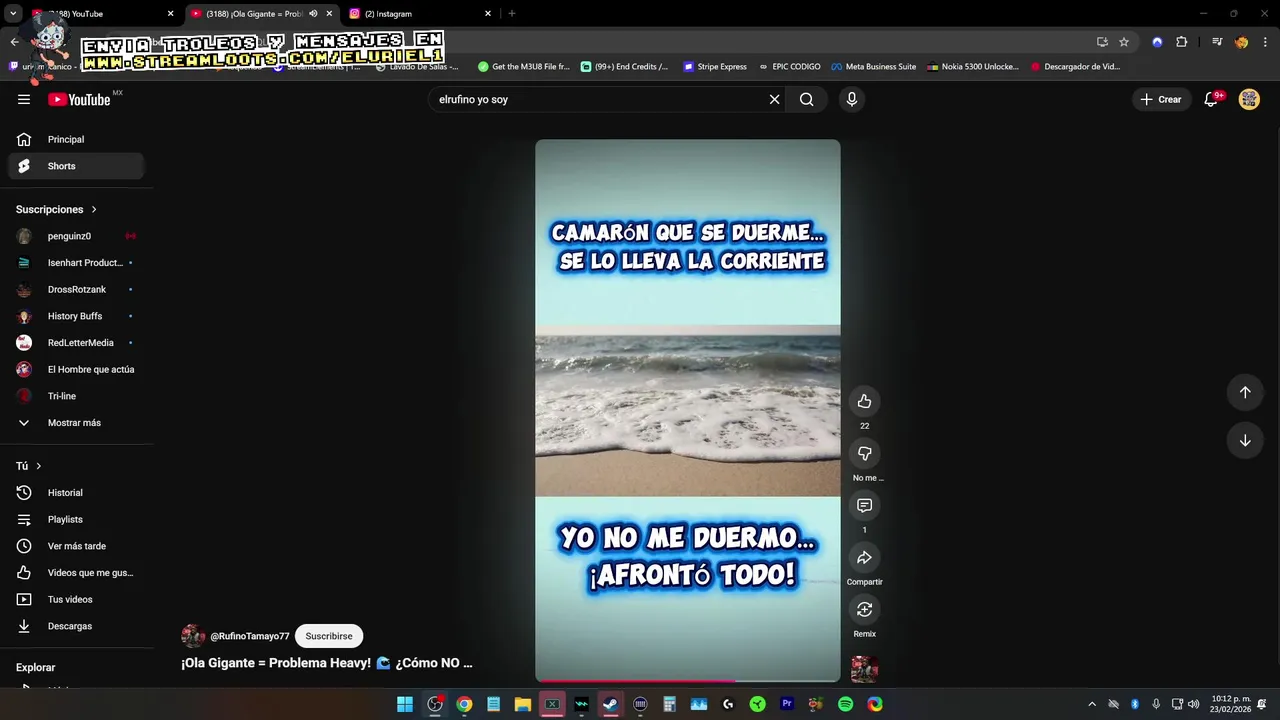Bookmark this page with the star icon

click(1124, 42)
